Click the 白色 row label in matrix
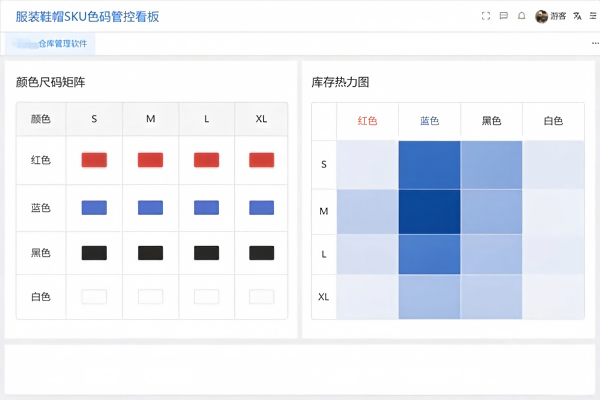This screenshot has width=600, height=400. [x=41, y=297]
